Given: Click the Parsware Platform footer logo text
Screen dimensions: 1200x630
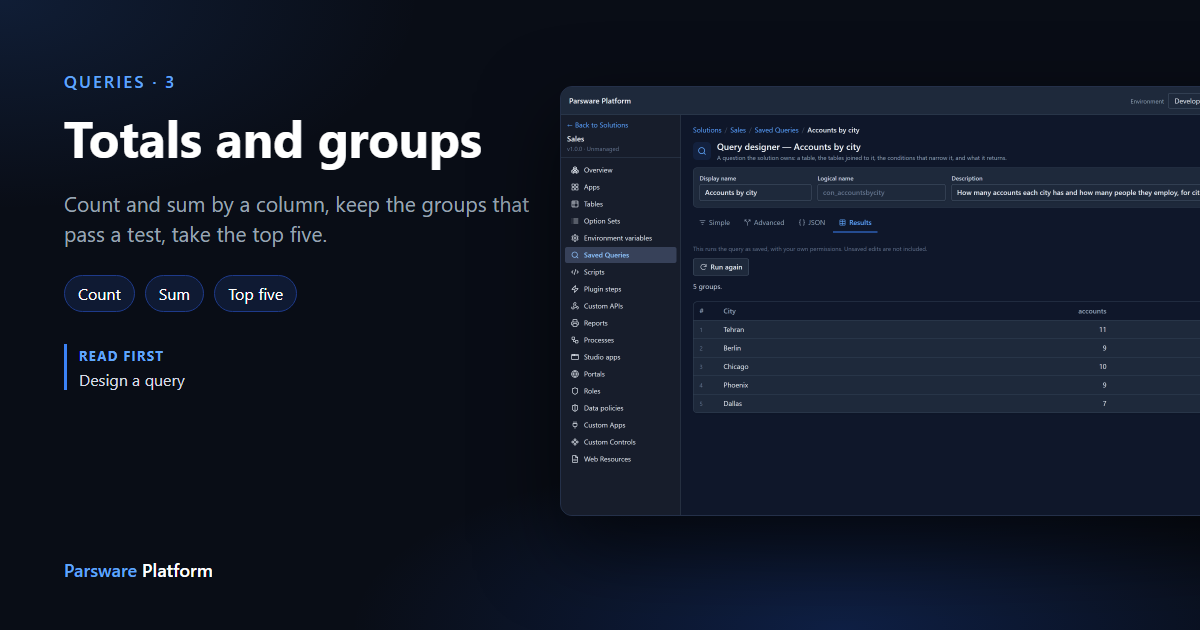Looking at the screenshot, I should pyautogui.click(x=138, y=571).
